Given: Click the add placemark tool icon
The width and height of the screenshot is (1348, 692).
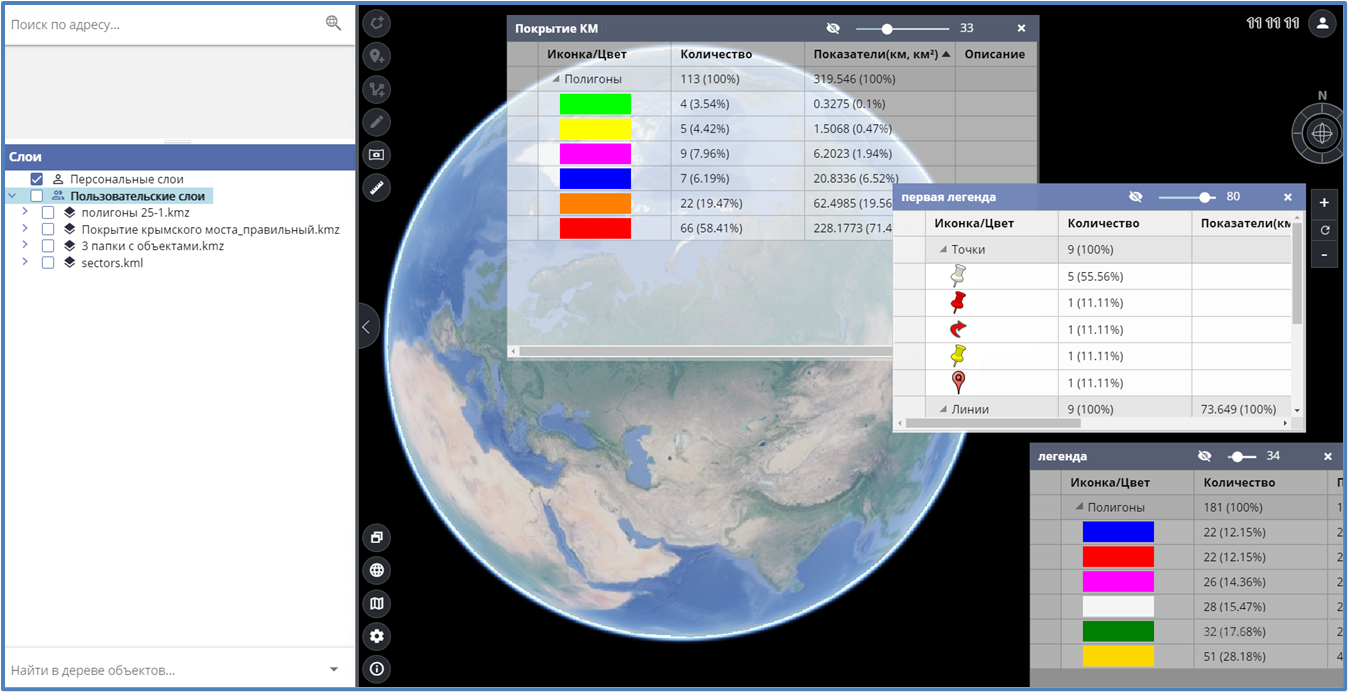Looking at the screenshot, I should pos(377,57).
